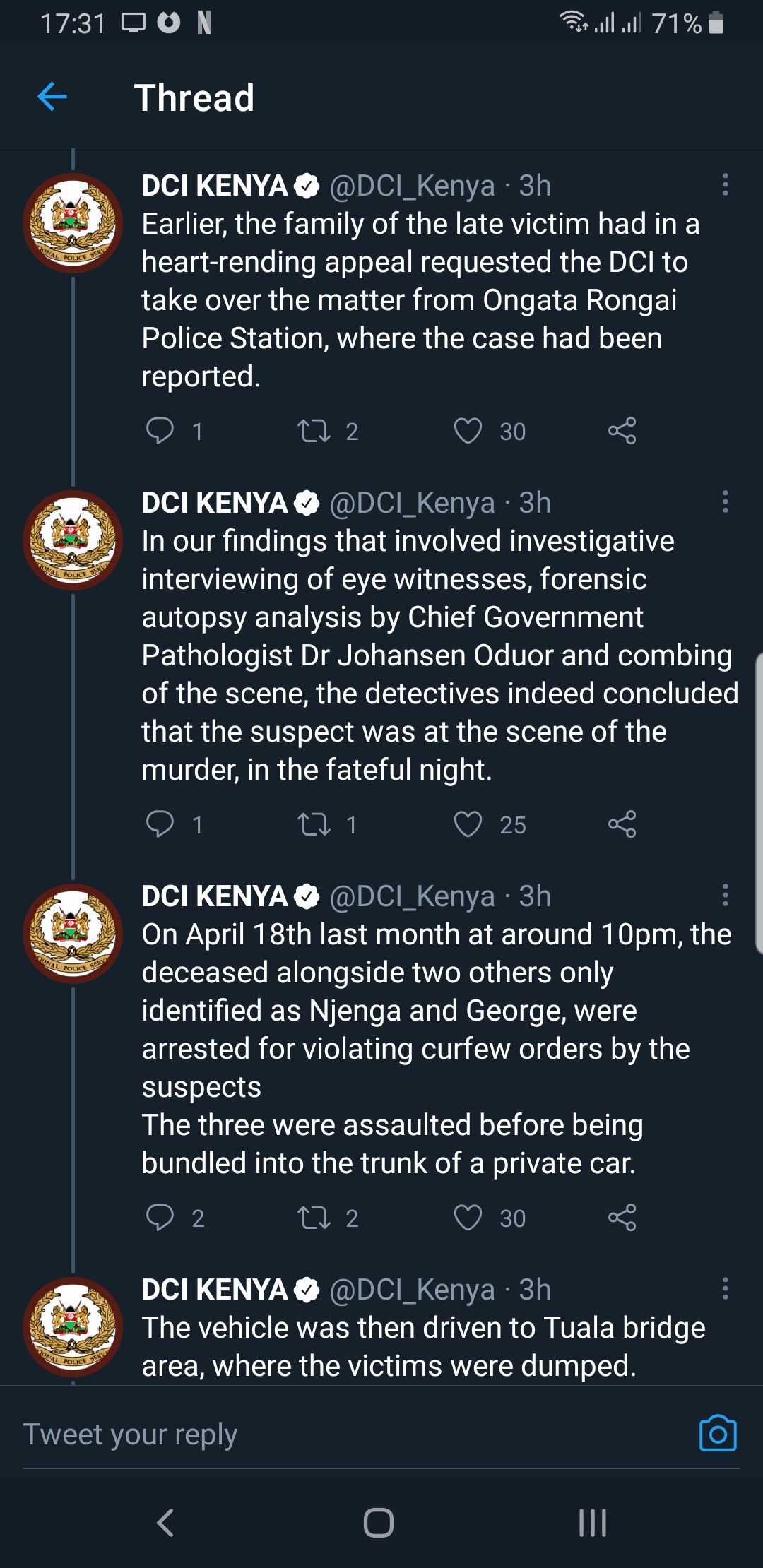Like the tweet about family's heart-rending appeal
The height and width of the screenshot is (1568, 763).
[x=468, y=430]
